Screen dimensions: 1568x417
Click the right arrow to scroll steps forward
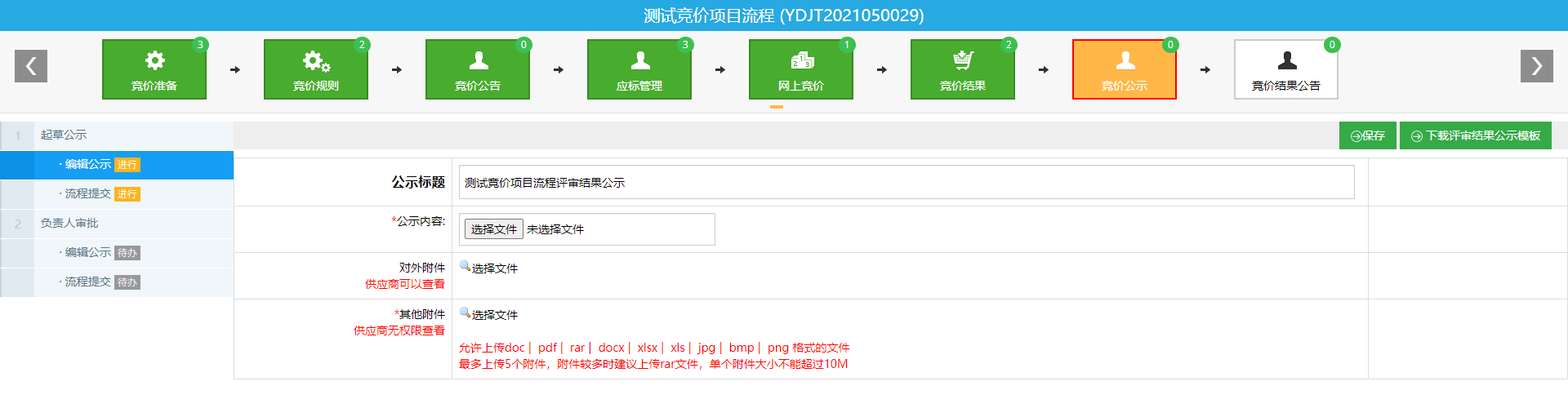[x=1537, y=66]
